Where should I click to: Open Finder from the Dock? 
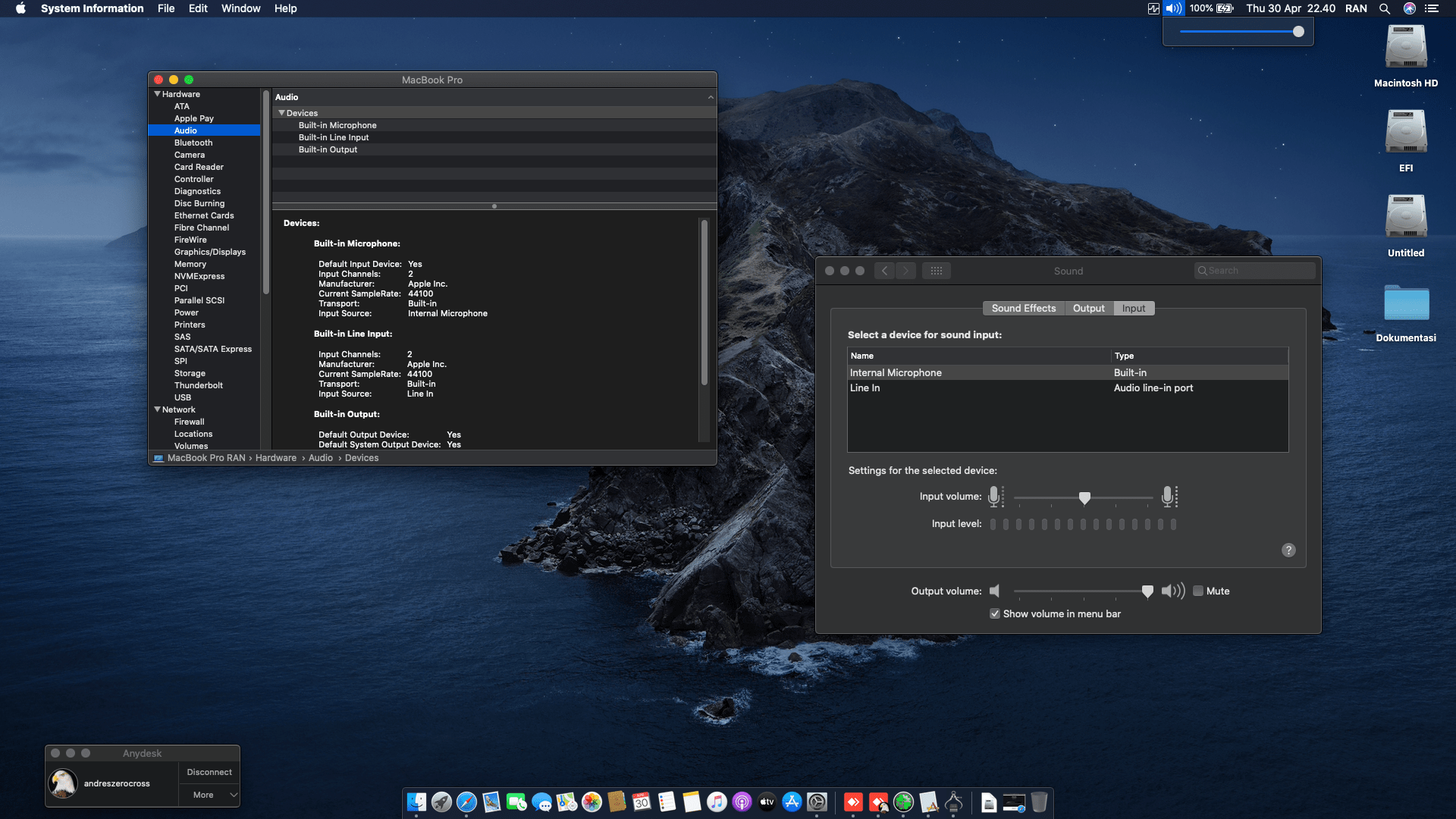[416, 802]
